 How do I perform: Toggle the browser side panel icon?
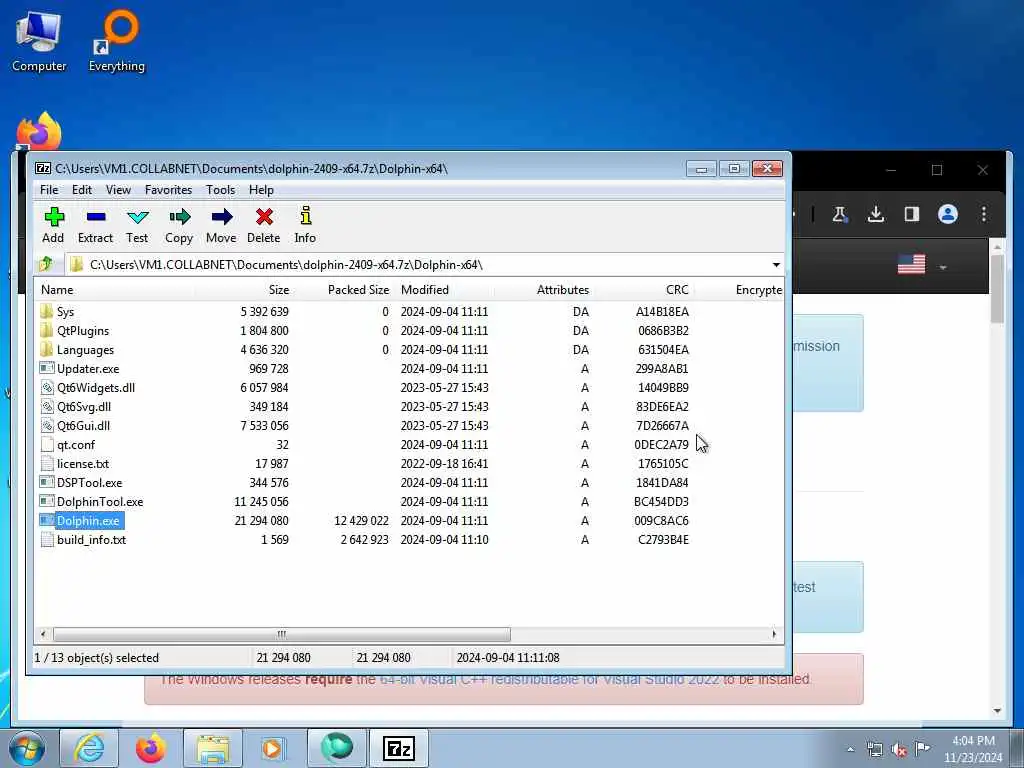click(x=912, y=214)
